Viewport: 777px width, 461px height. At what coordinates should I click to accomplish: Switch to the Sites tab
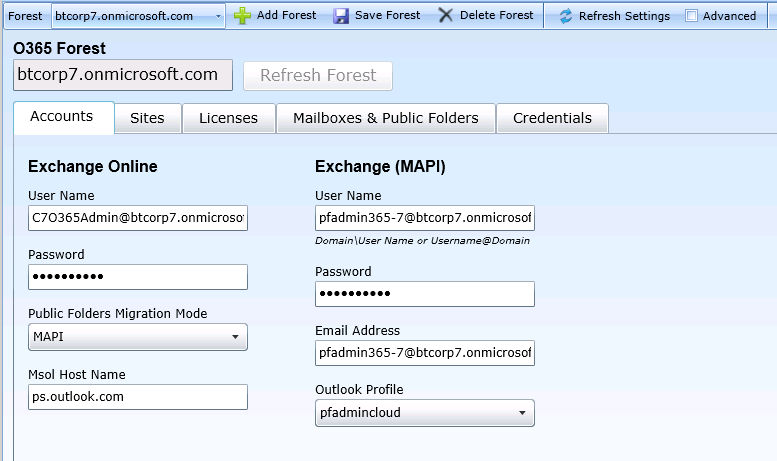148,118
